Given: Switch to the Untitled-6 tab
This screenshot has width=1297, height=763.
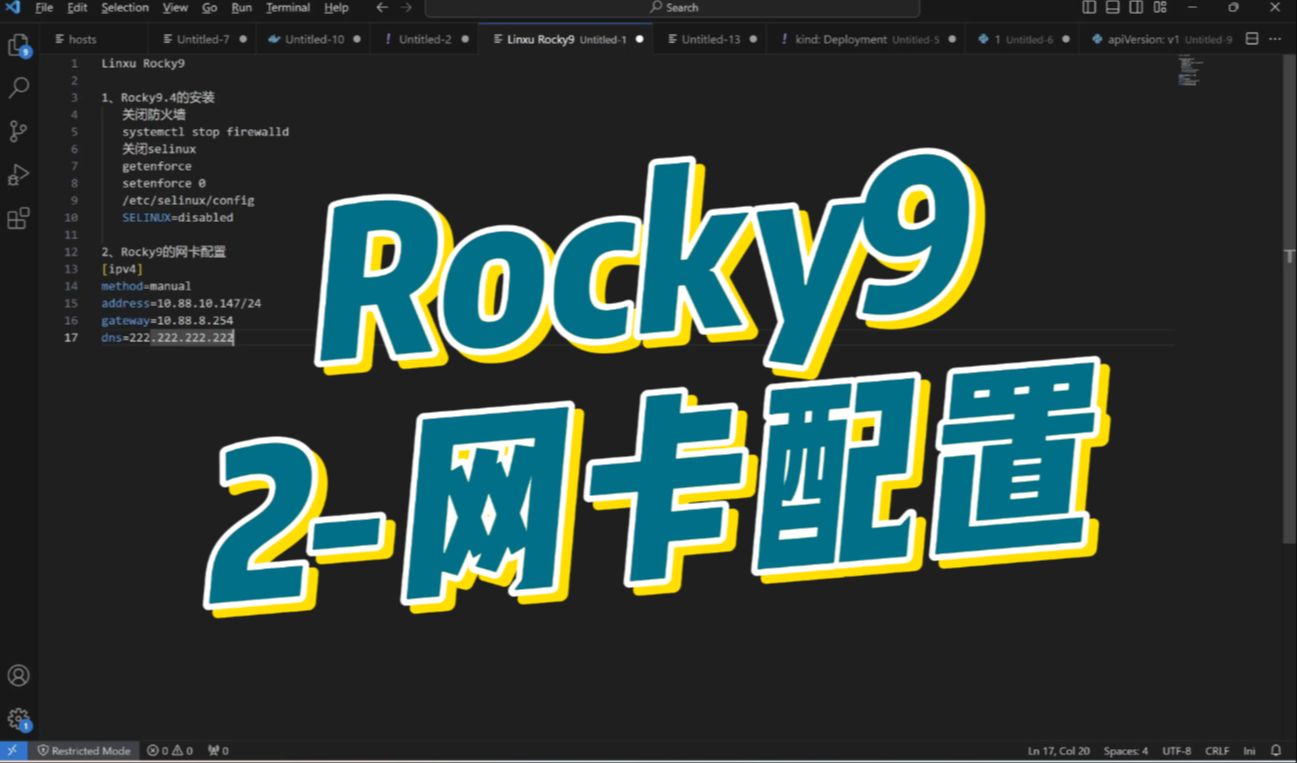Looking at the screenshot, I should pyautogui.click(x=1023, y=39).
